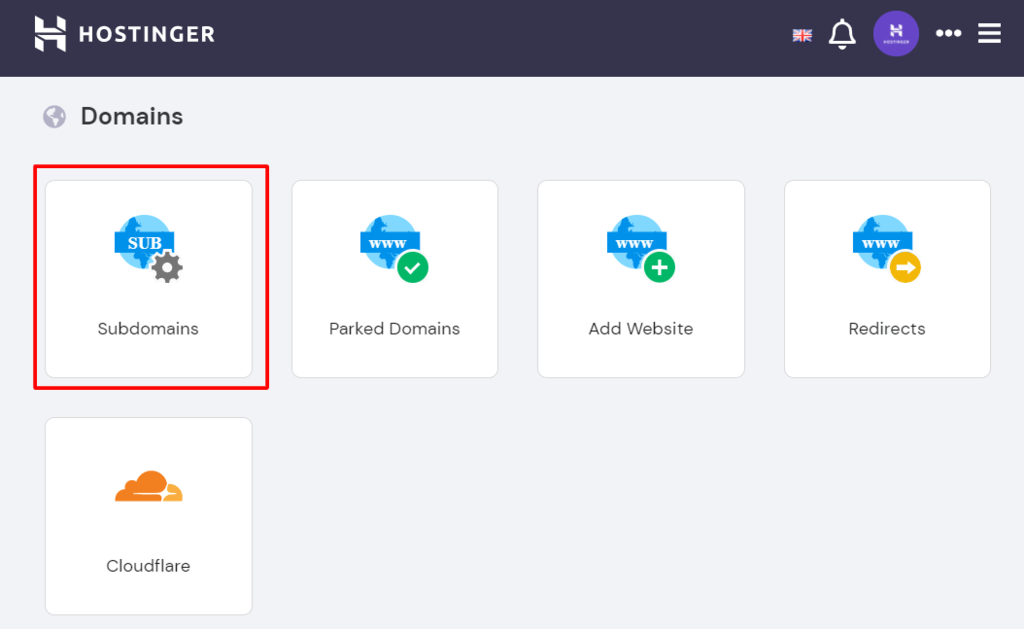
Task: Open the purple profile avatar menu
Action: pyautogui.click(x=896, y=33)
